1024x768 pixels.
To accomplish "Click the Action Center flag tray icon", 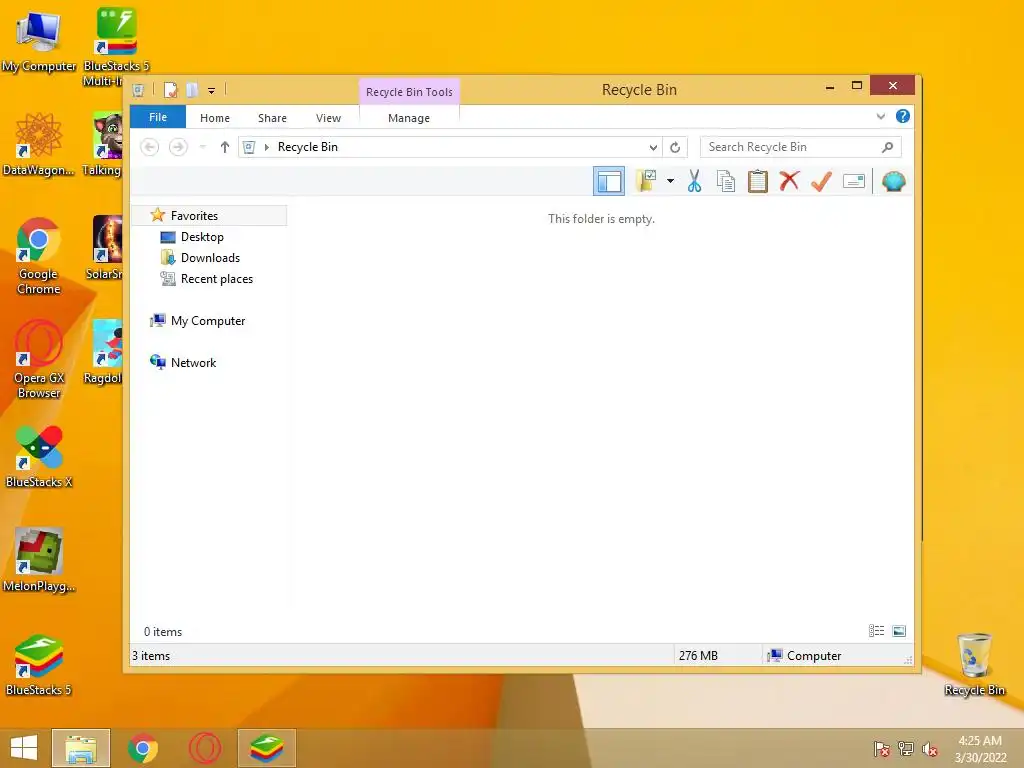I will click(x=882, y=749).
